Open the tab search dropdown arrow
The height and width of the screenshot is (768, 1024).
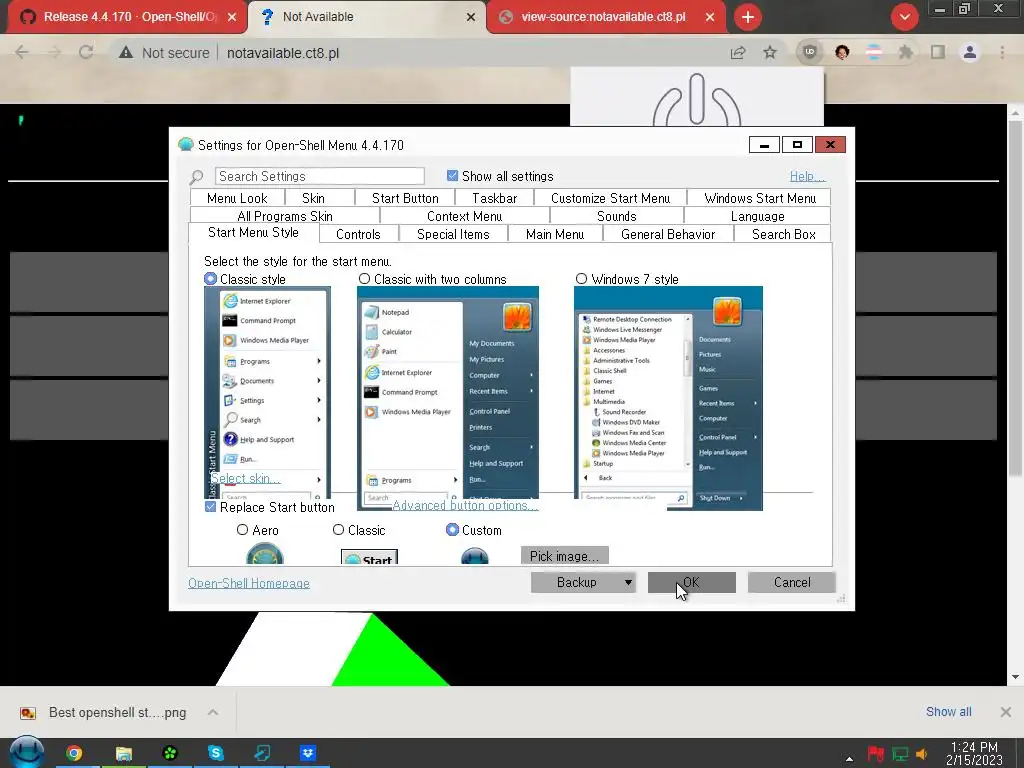pyautogui.click(x=904, y=17)
